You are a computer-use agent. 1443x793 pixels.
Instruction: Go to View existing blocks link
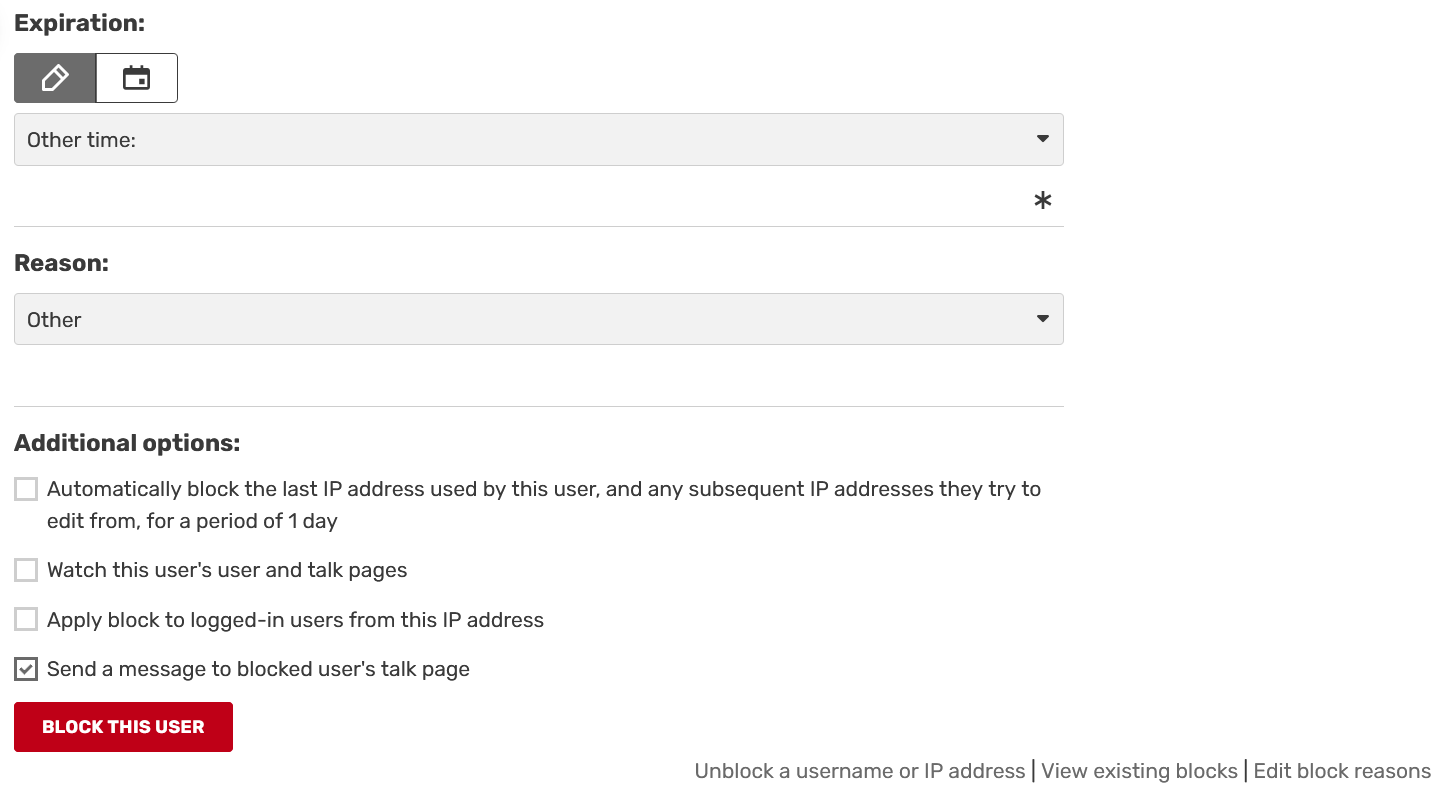[x=1139, y=771]
